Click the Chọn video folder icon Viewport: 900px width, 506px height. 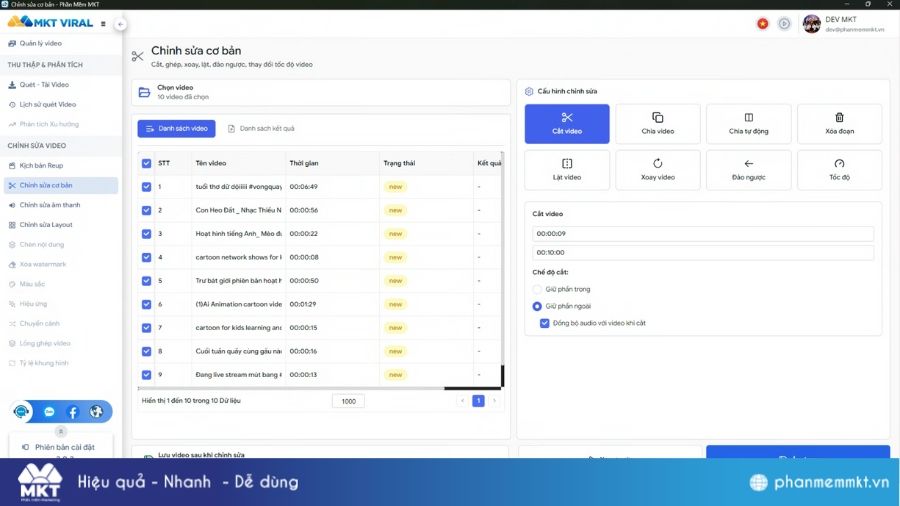pos(144,92)
